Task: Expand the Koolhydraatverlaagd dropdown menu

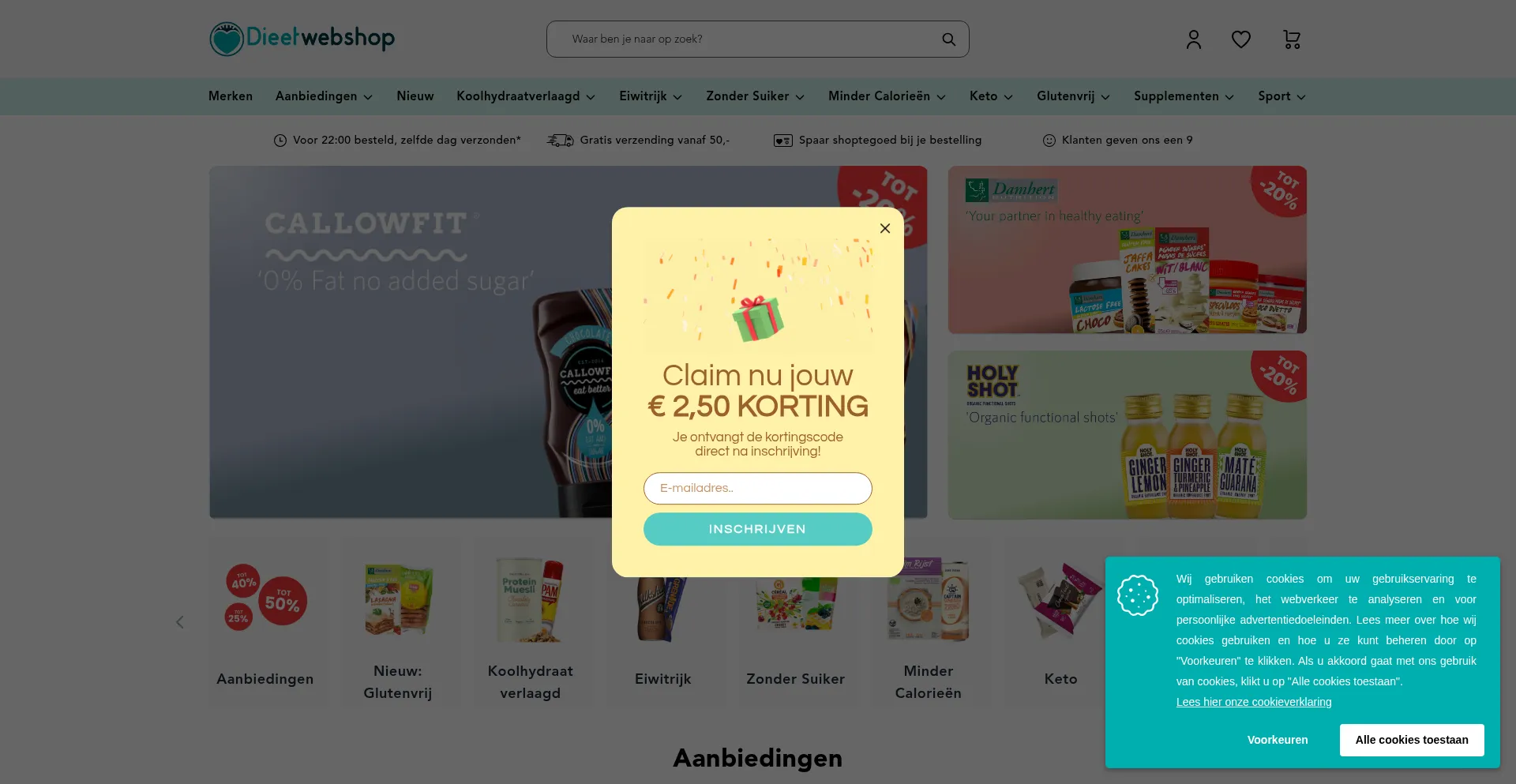Action: pos(526,96)
